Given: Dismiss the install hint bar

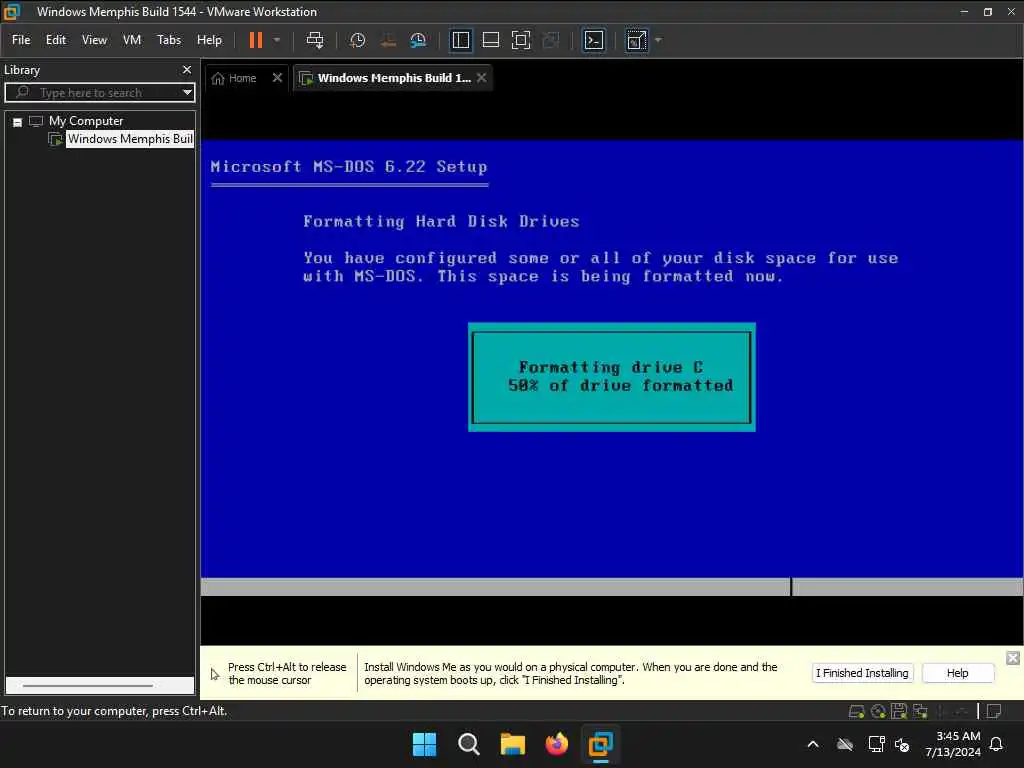Looking at the screenshot, I should (1013, 658).
